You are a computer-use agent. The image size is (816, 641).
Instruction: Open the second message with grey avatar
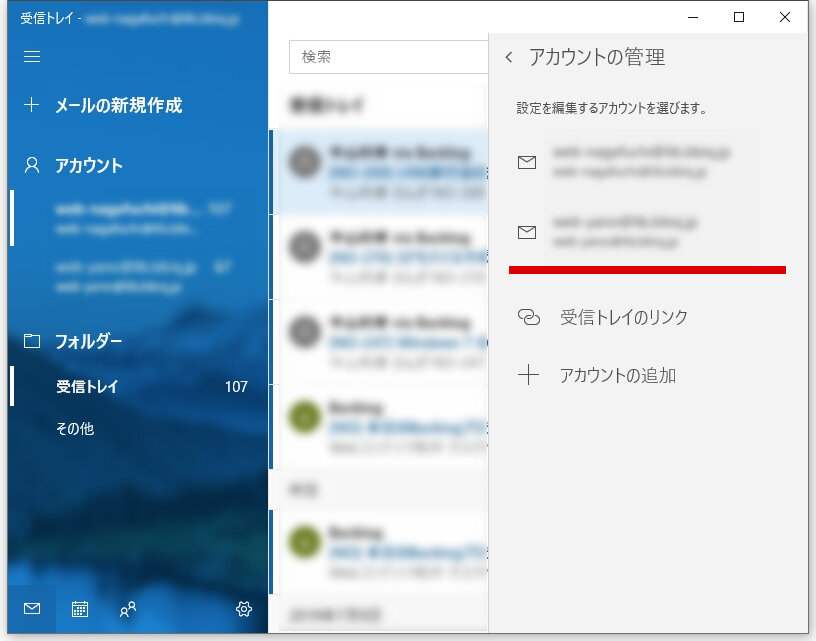click(x=379, y=257)
